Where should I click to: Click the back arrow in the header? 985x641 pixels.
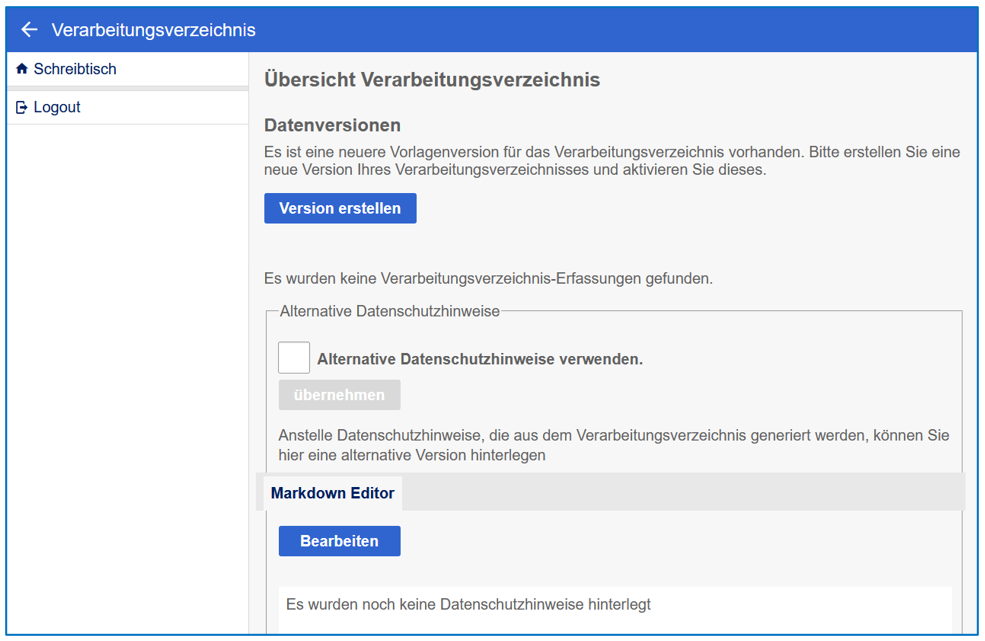pyautogui.click(x=29, y=30)
